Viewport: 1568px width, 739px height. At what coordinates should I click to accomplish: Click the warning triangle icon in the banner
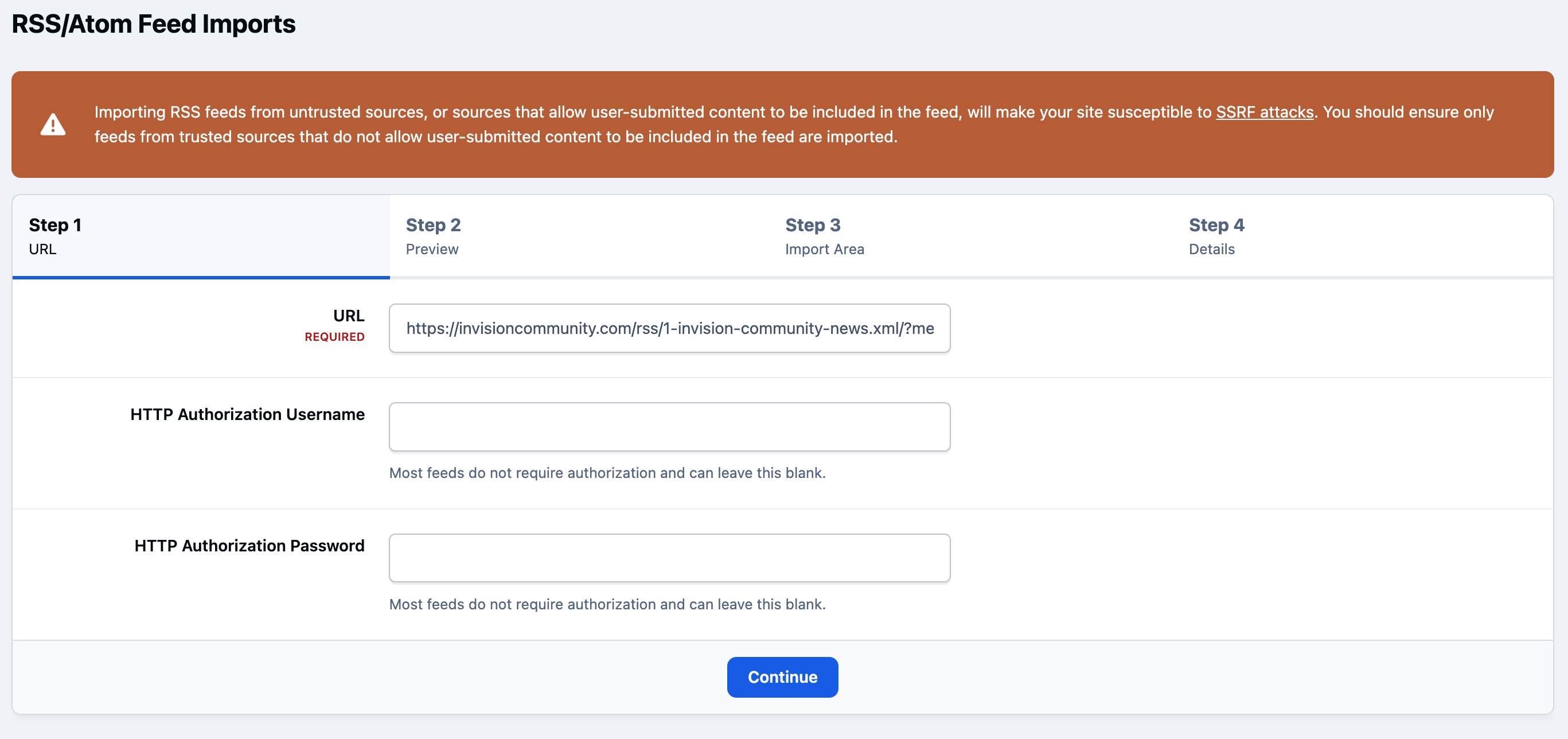click(53, 124)
